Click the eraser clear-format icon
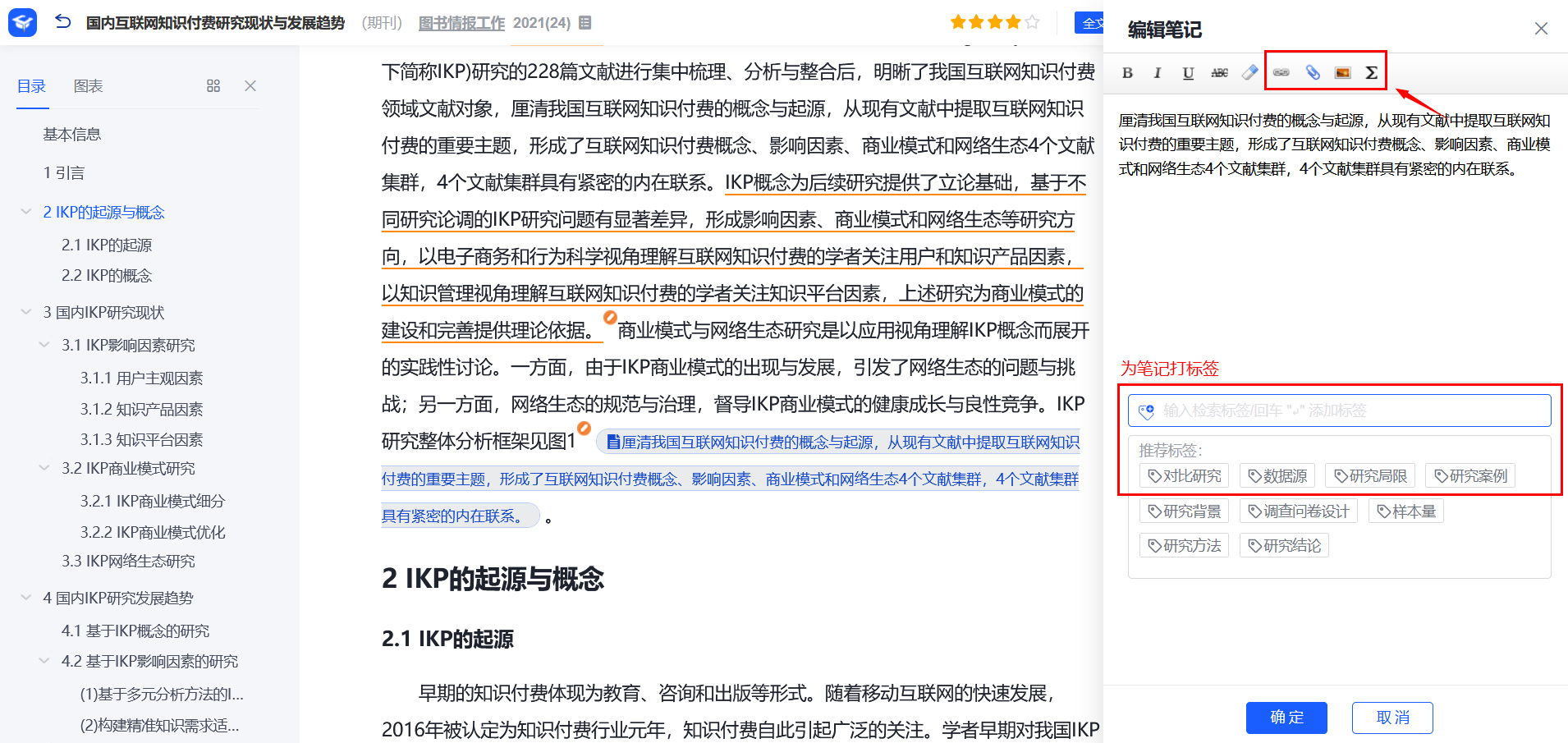1568x743 pixels. point(1249,73)
